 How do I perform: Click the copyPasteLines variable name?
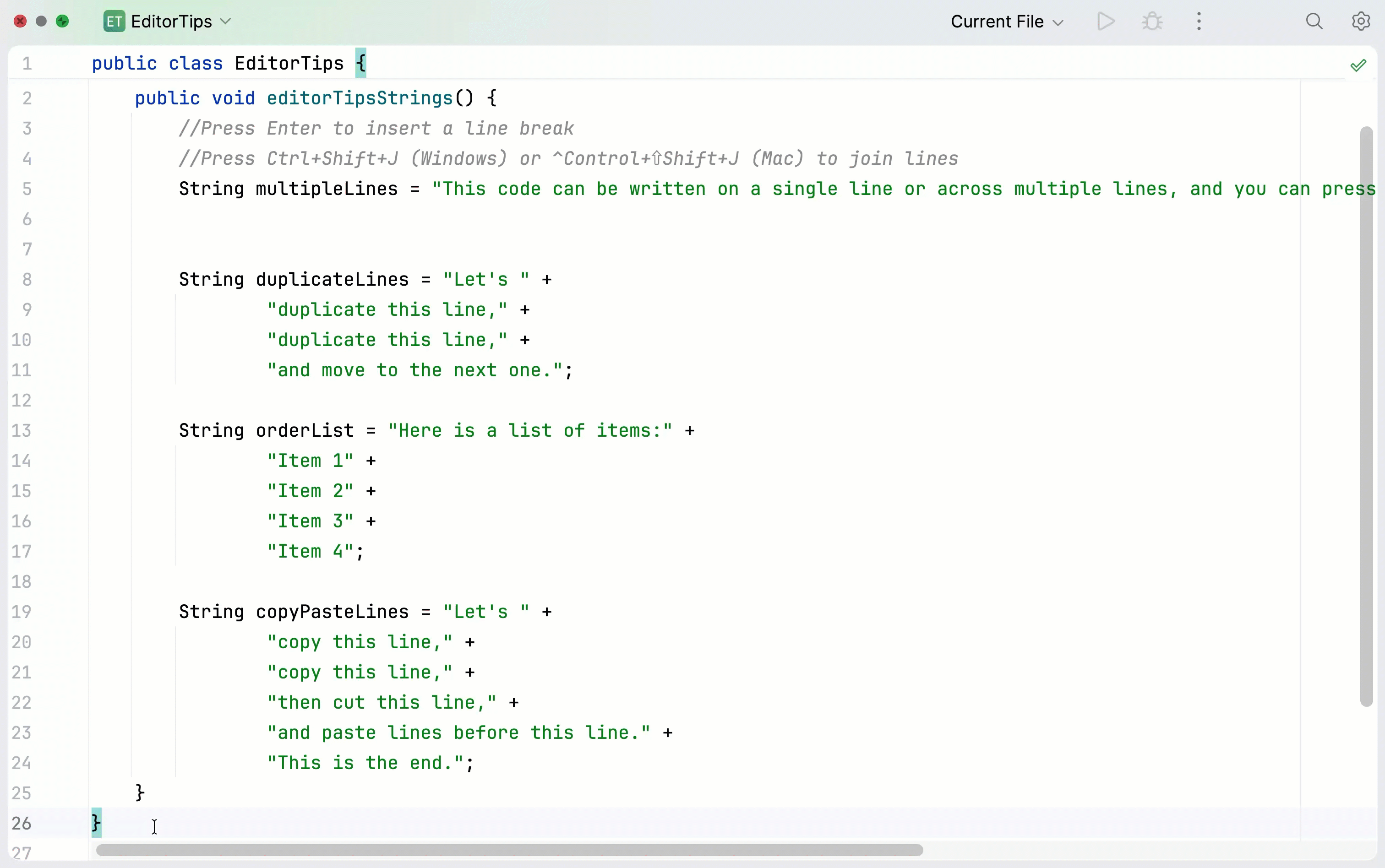coord(333,612)
